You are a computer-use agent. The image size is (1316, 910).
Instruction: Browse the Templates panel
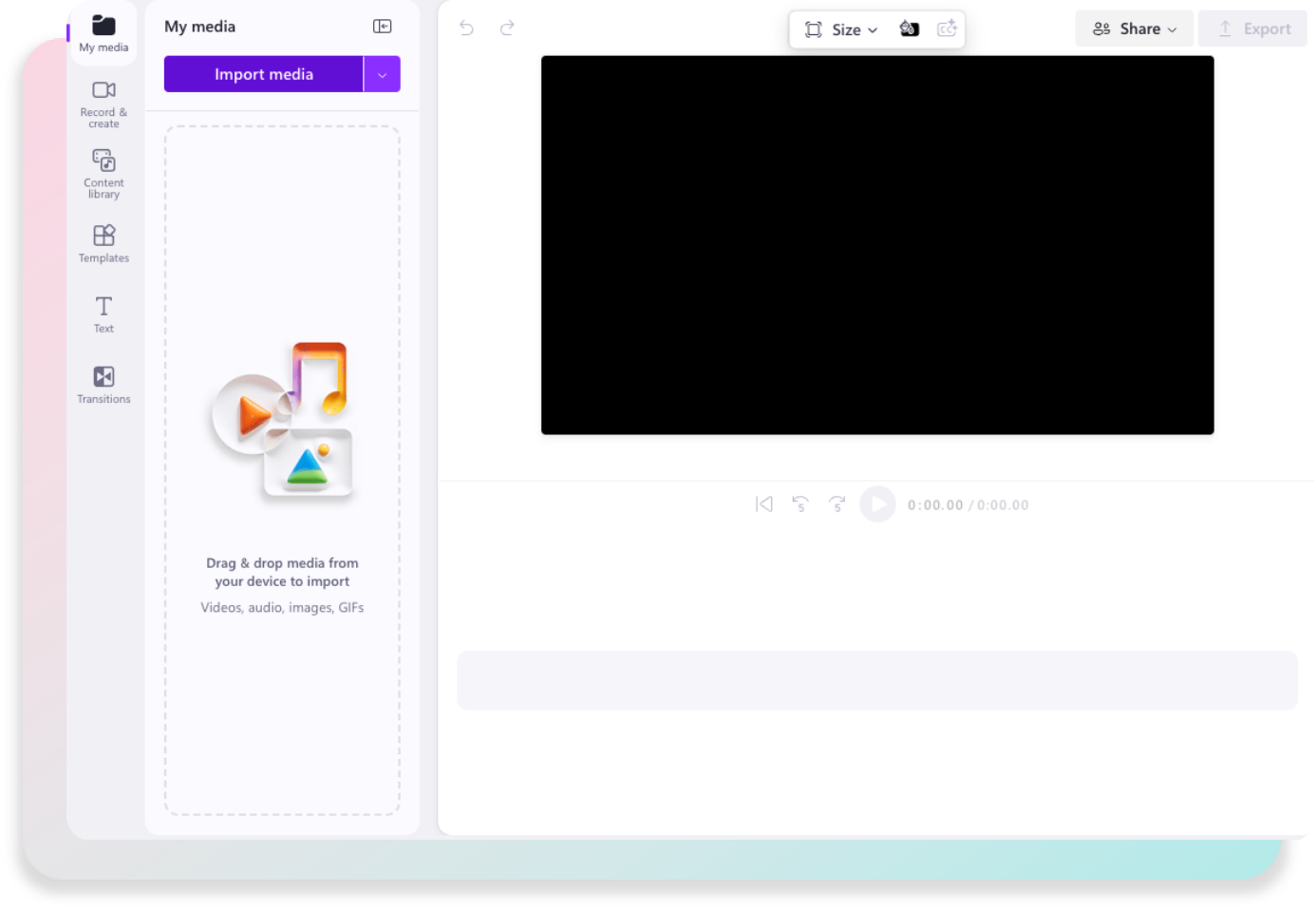pos(103,243)
